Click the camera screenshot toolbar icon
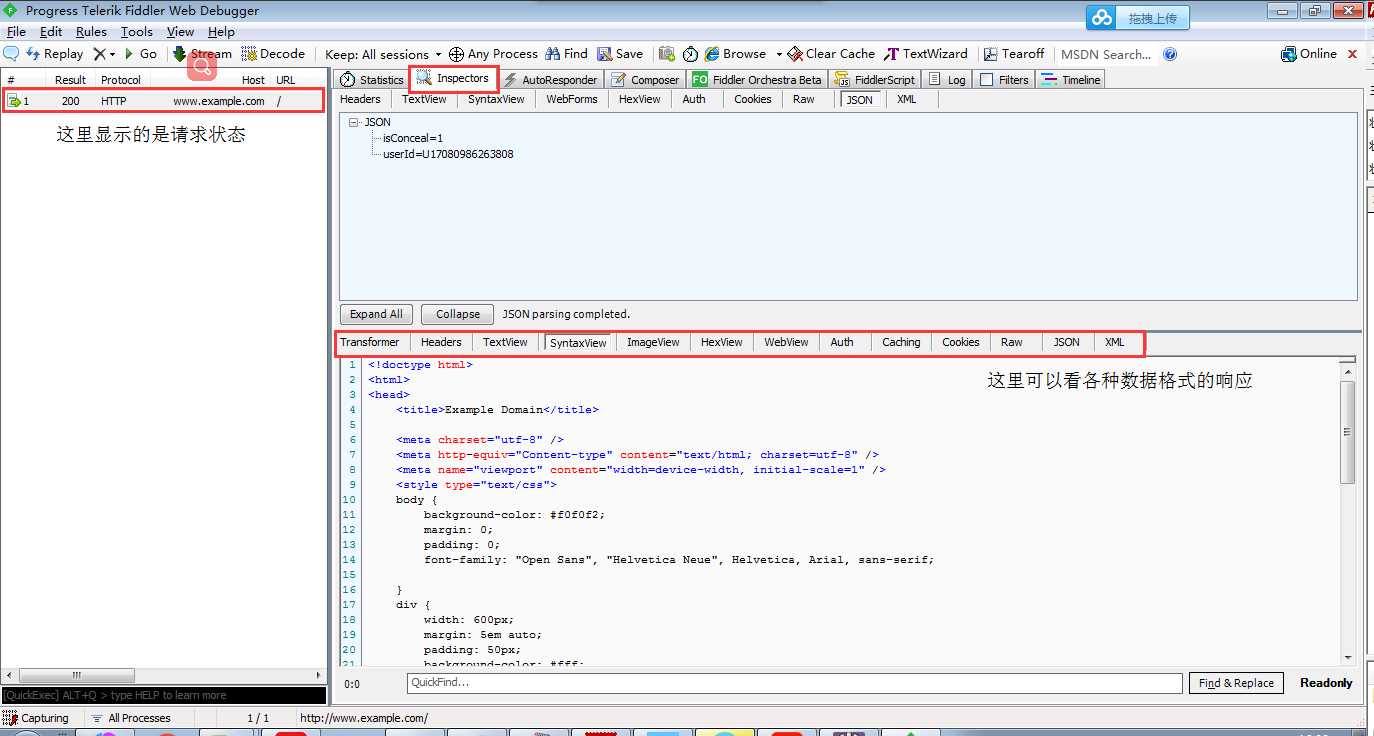This screenshot has width=1374, height=736. [666, 54]
